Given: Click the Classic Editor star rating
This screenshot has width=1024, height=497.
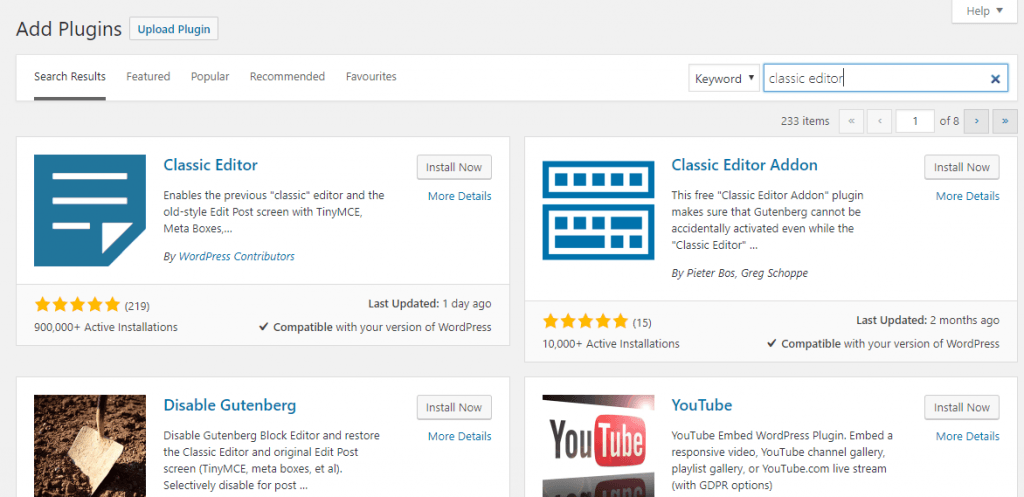Looking at the screenshot, I should pyautogui.click(x=76, y=305).
